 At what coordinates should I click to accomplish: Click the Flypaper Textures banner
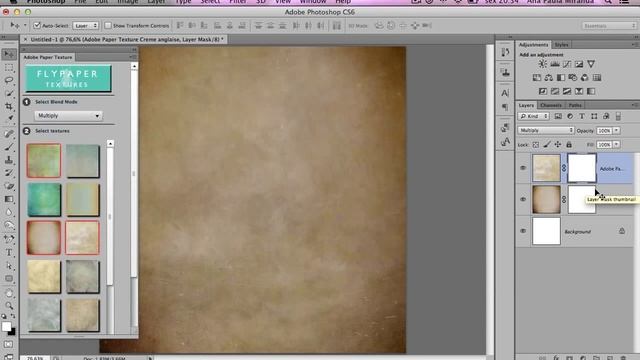(68, 78)
